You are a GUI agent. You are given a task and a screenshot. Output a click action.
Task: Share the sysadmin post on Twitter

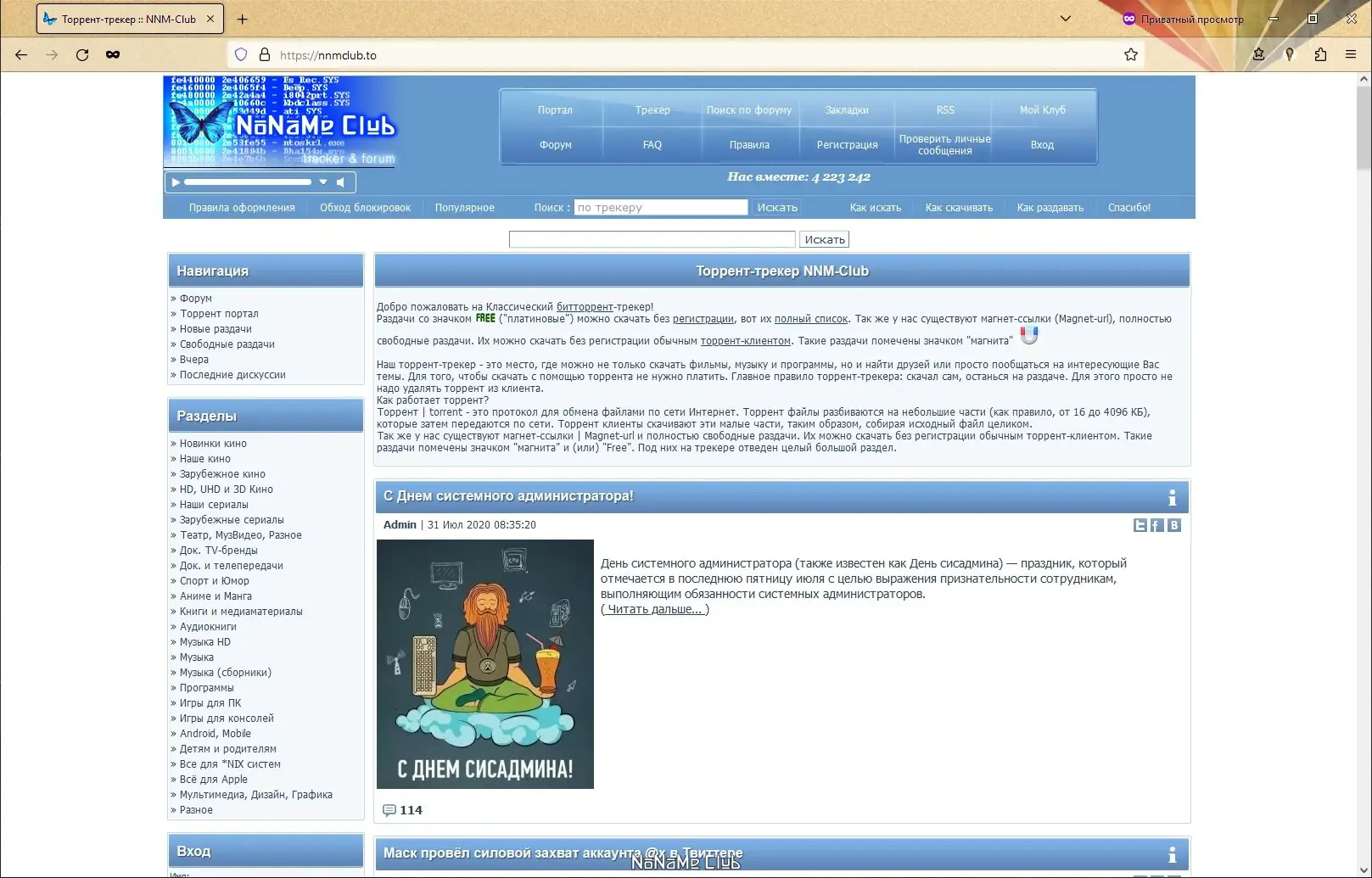pos(1140,525)
